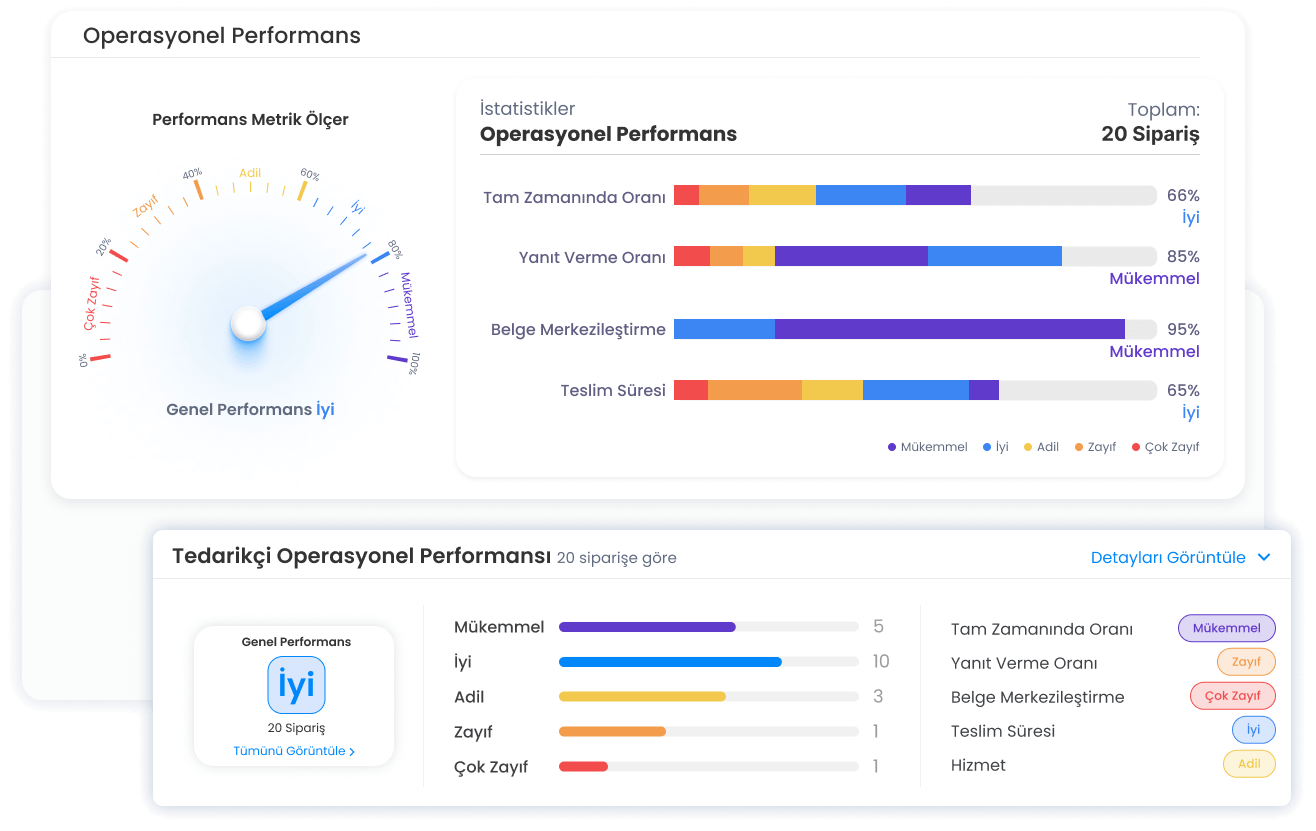Viewport: 1316px width, 831px height.
Task: Click the Yanıt Verme Oranı stacked bar
Action: coord(915,256)
